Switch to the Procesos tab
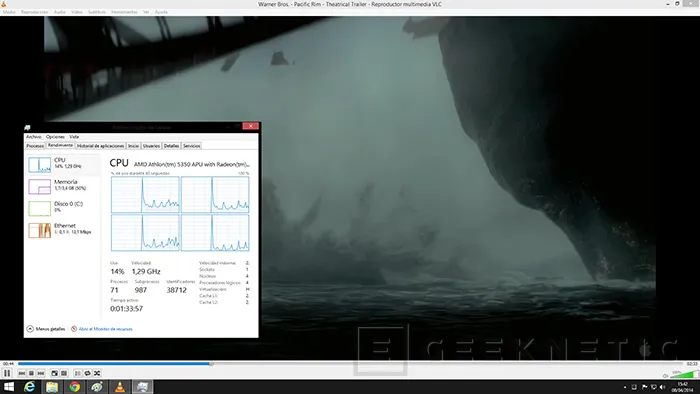Screen dimensions: 700x394 35,146
